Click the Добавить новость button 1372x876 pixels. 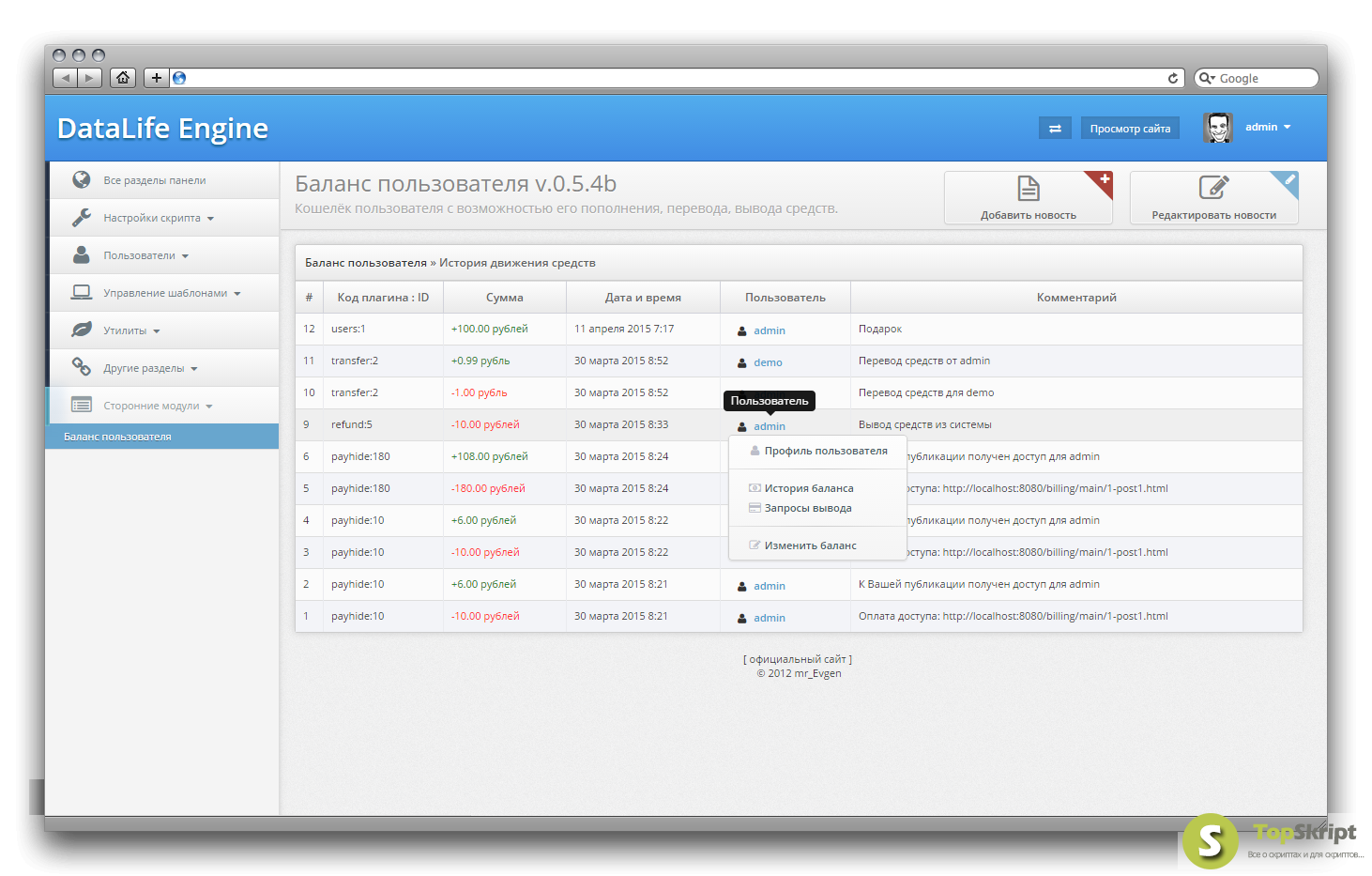[1029, 197]
